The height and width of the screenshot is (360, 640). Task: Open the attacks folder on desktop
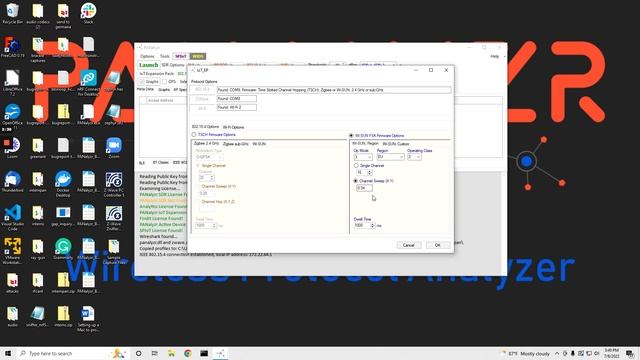point(12,283)
